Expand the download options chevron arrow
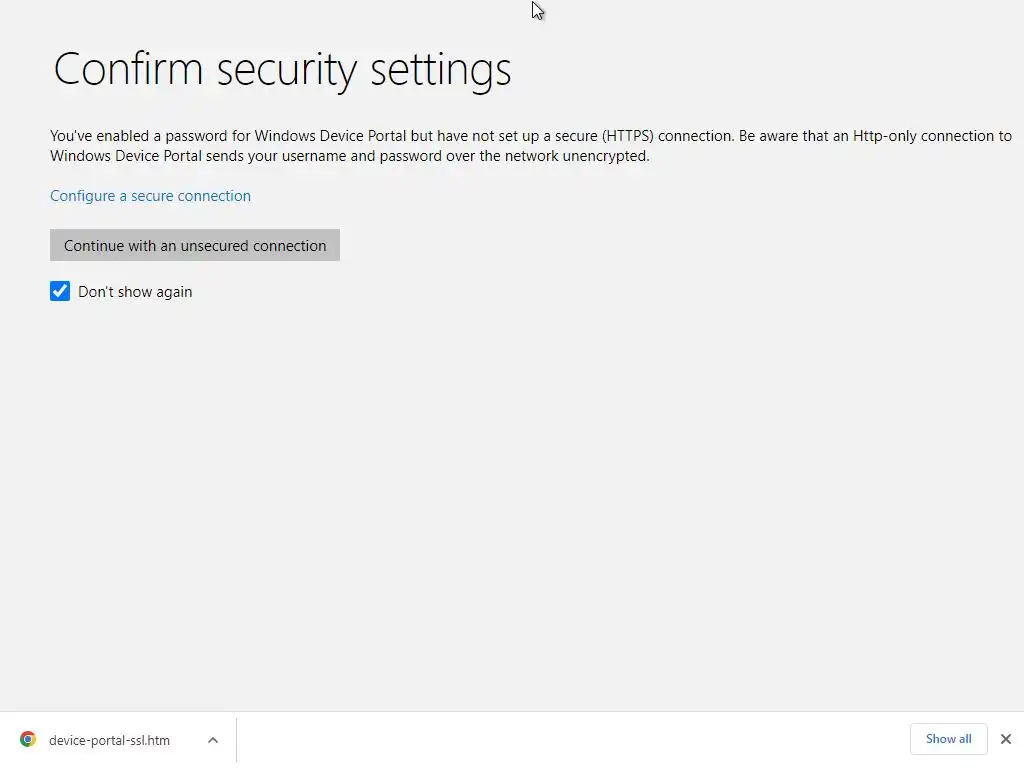The image size is (1024, 768). click(213, 740)
